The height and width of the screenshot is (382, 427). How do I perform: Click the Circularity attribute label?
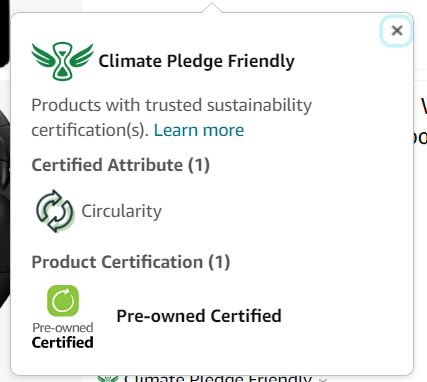[121, 211]
